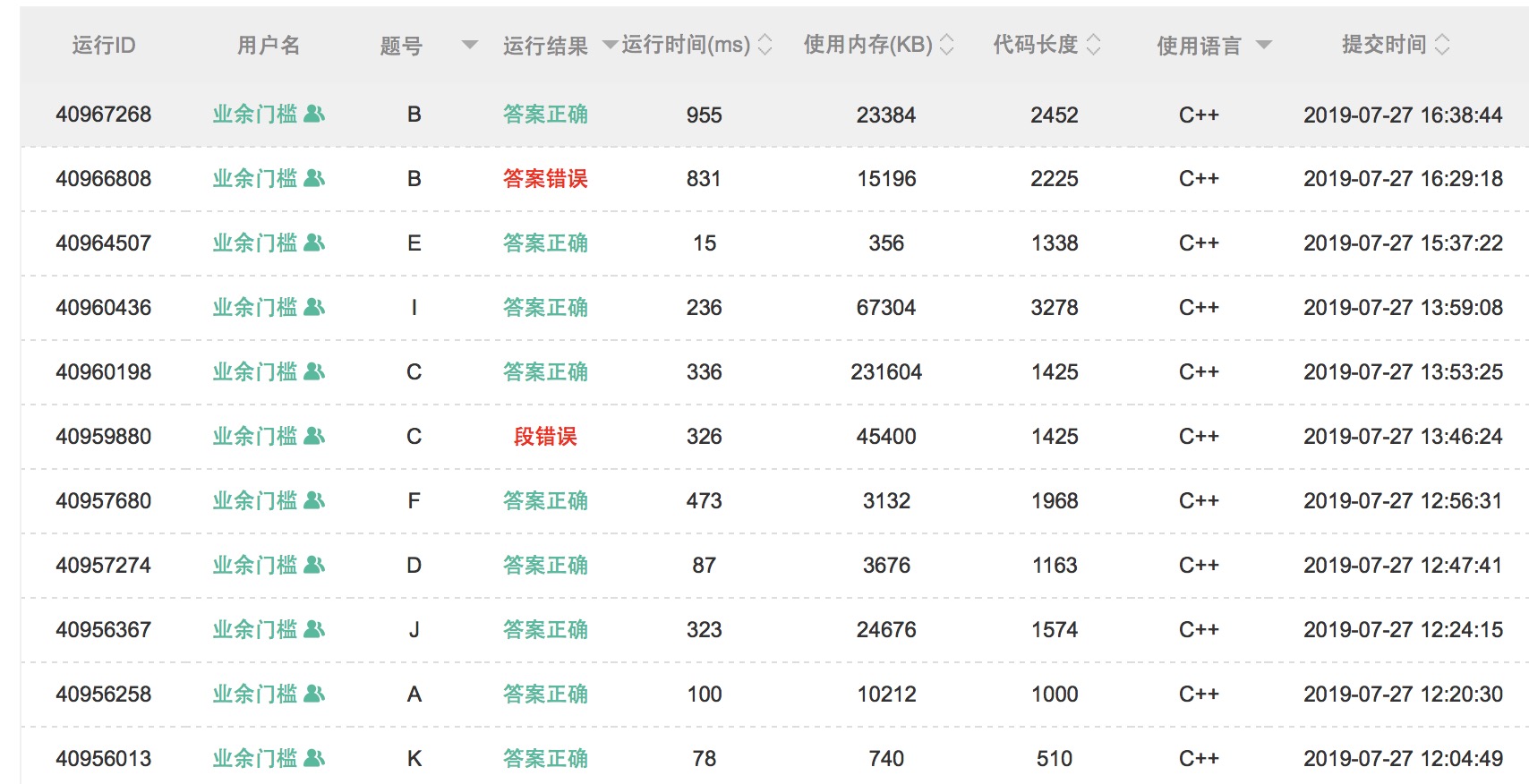This screenshot has width=1529, height=784.
Task: Click the sort icon beside 使用内存(KB)
Action: click(x=946, y=45)
